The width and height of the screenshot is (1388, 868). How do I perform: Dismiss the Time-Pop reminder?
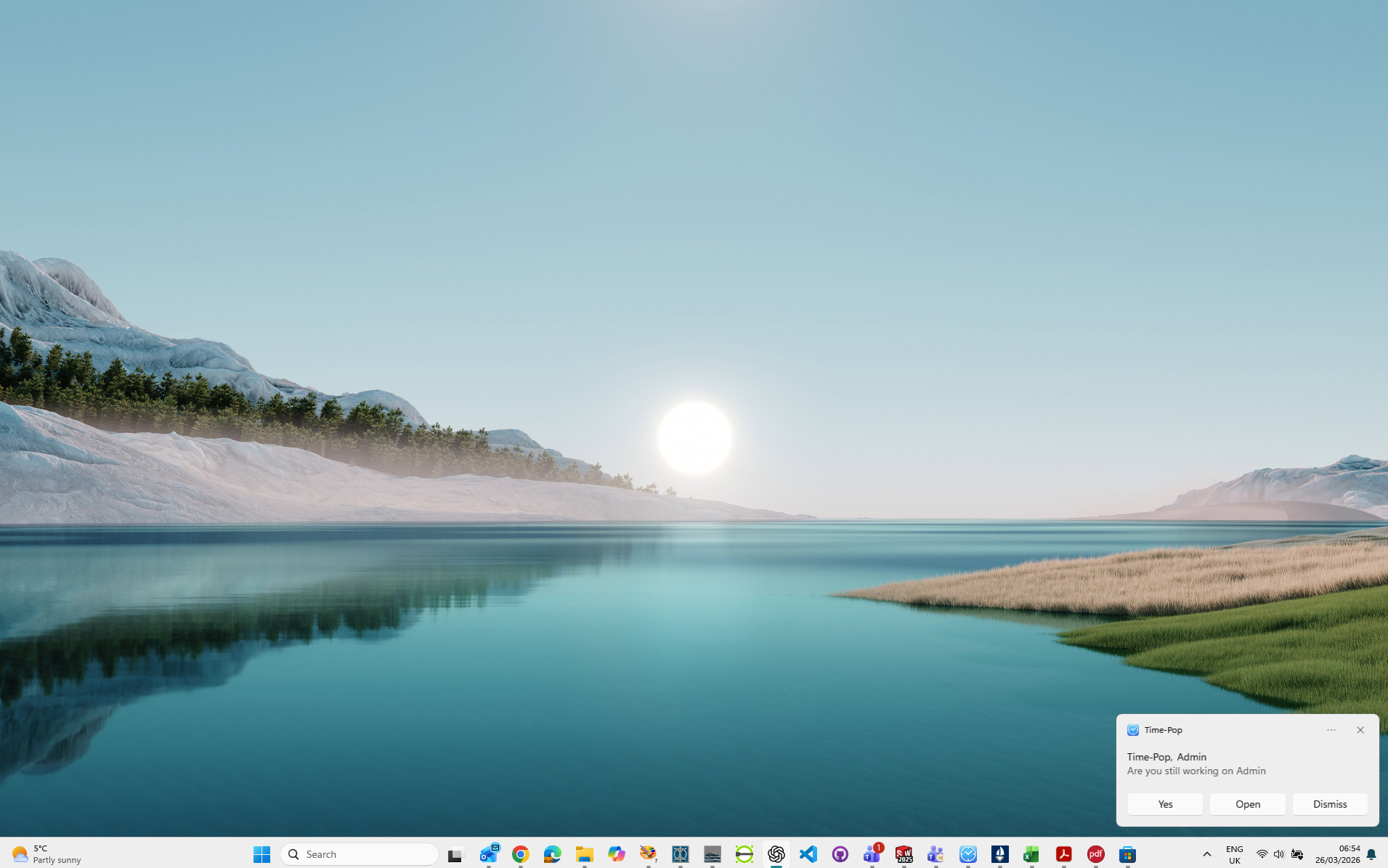[1329, 804]
